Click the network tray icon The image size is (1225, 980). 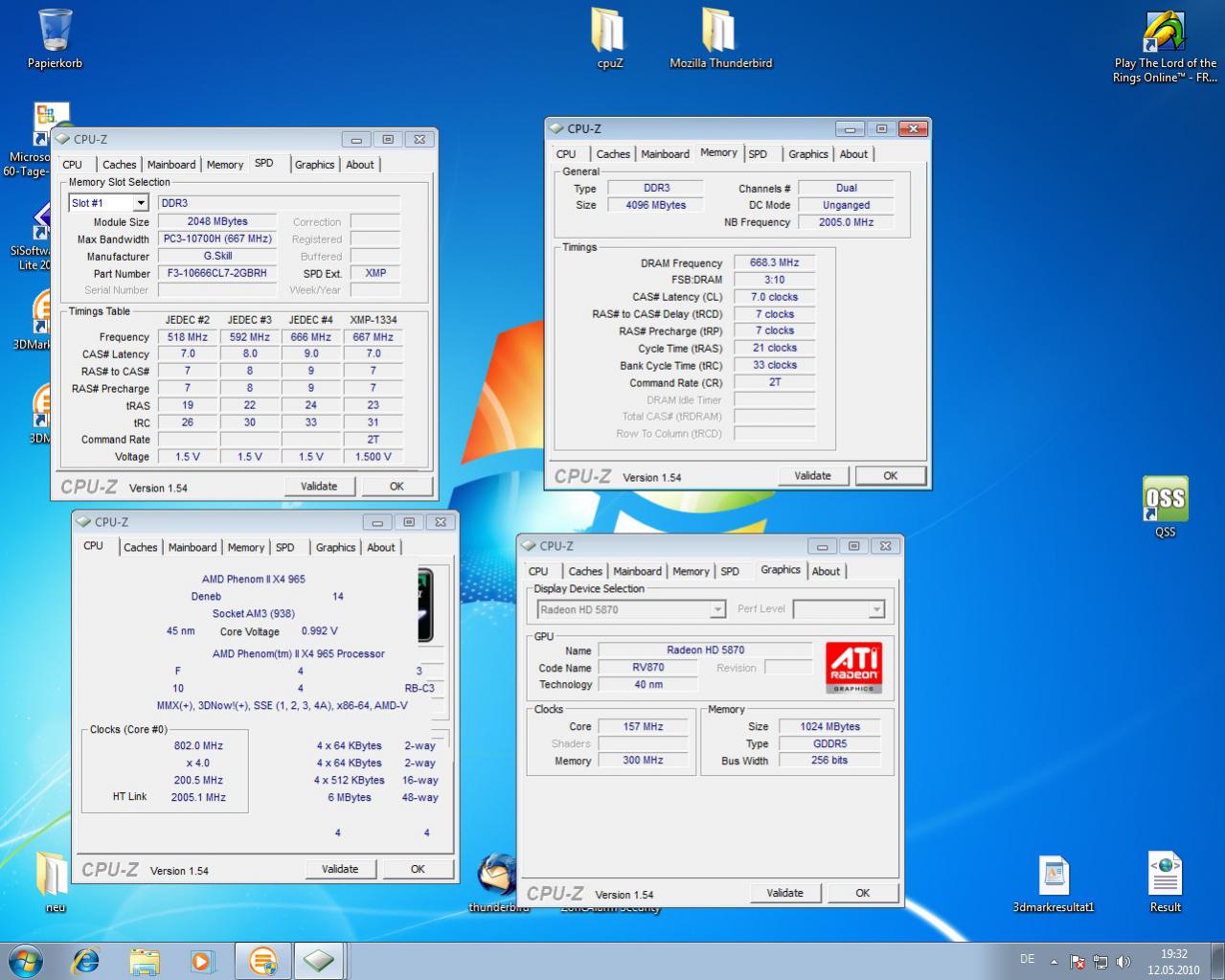pyautogui.click(x=1100, y=962)
